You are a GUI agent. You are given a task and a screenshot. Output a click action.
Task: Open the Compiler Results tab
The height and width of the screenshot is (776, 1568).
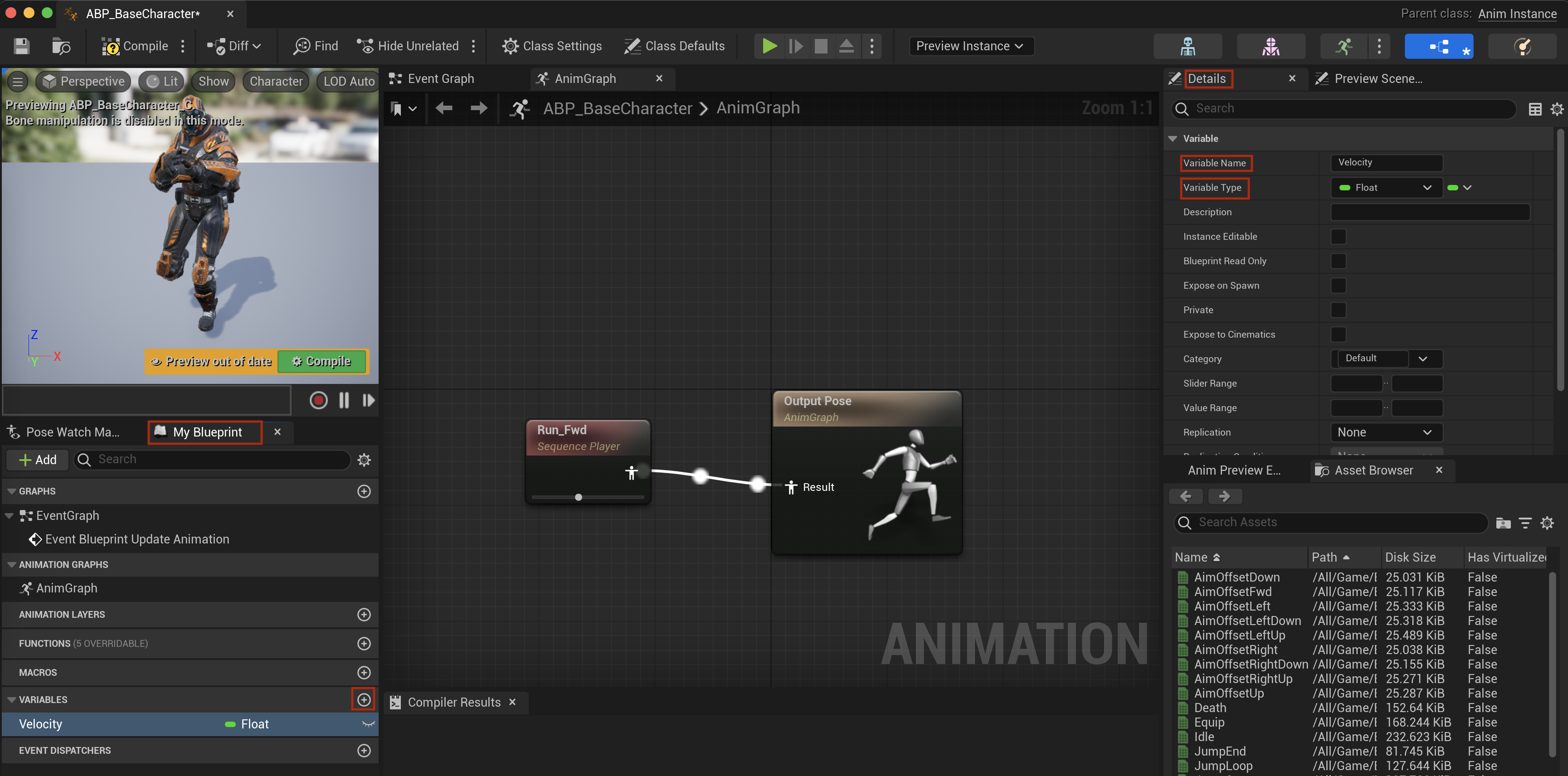click(x=453, y=703)
